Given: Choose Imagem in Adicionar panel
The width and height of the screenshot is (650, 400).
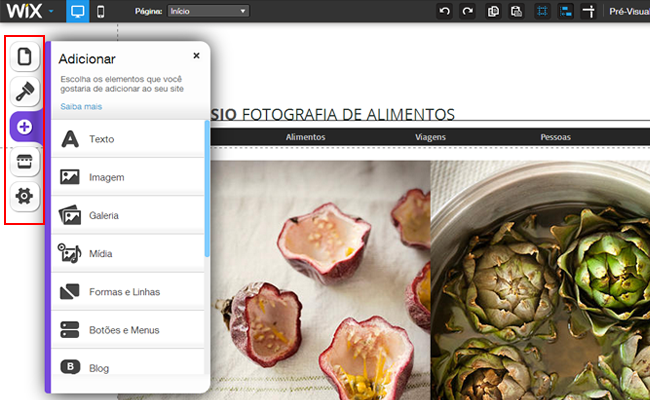Looking at the screenshot, I should pos(128,177).
